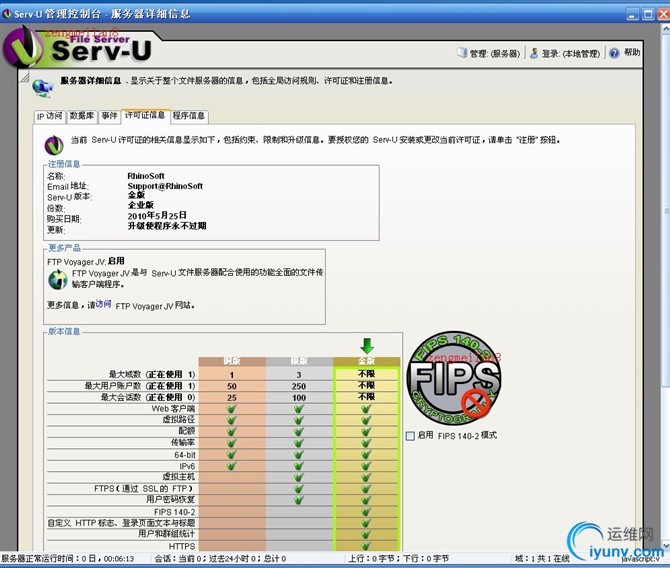Click the 2010年5月25日 purchase date
The image size is (670, 568).
pyautogui.click(x=157, y=215)
